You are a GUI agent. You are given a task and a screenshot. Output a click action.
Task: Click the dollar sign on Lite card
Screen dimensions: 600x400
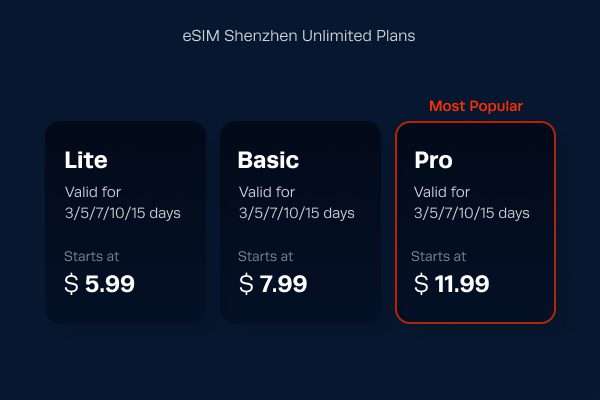click(71, 284)
